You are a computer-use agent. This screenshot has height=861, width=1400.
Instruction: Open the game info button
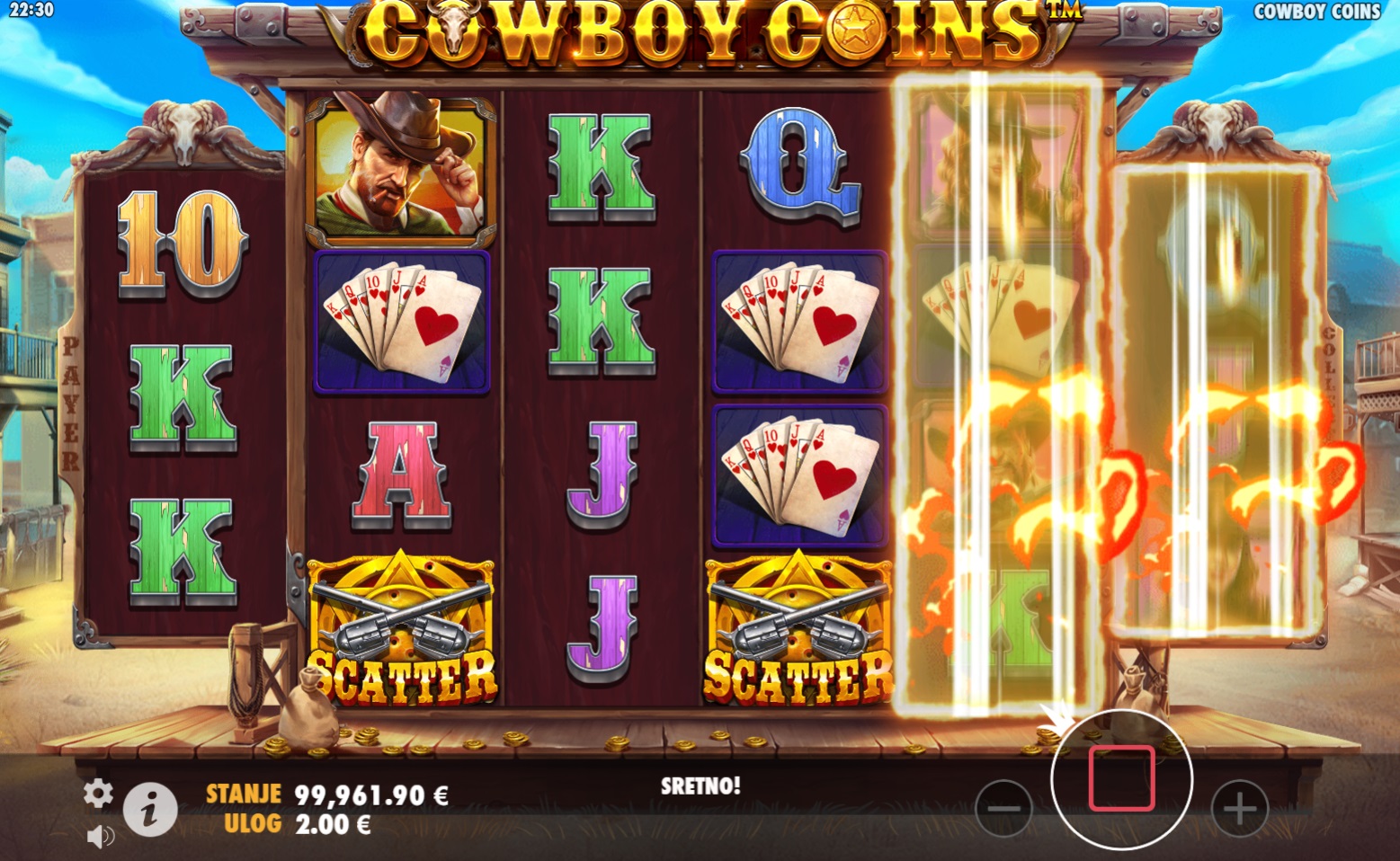click(x=149, y=809)
